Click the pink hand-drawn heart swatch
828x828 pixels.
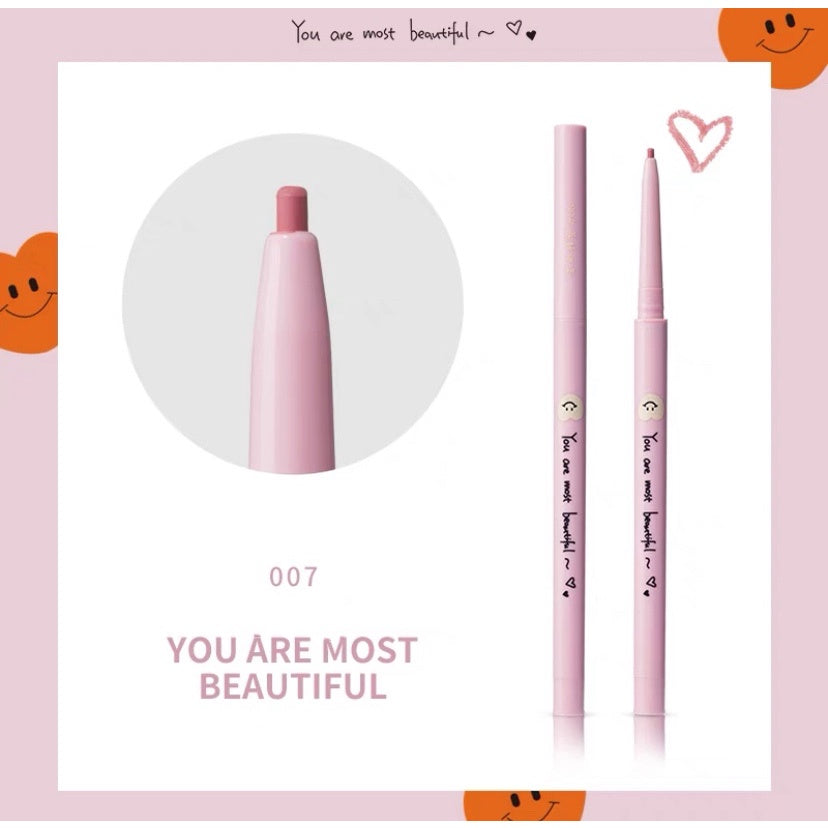tap(700, 141)
